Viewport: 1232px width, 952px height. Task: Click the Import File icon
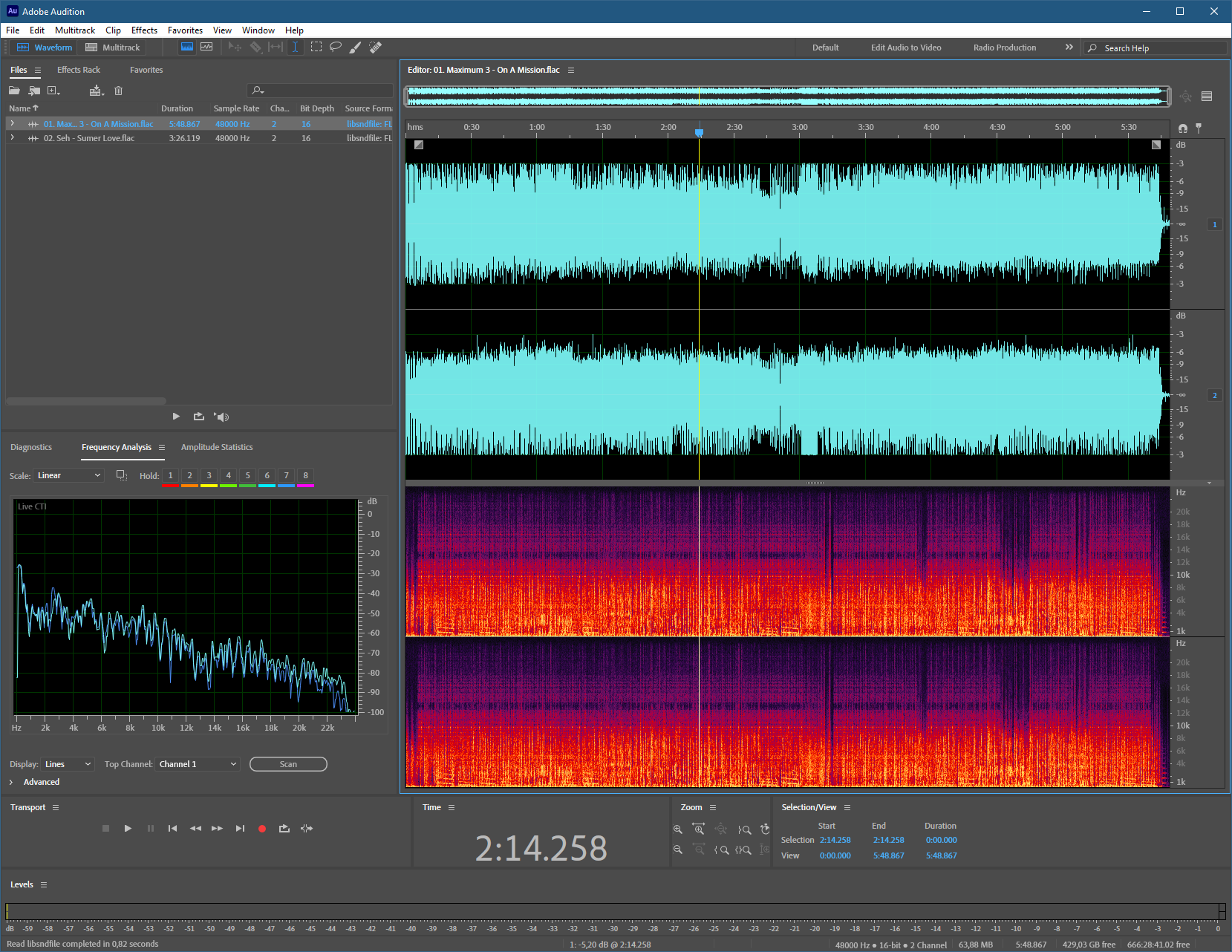[x=34, y=91]
